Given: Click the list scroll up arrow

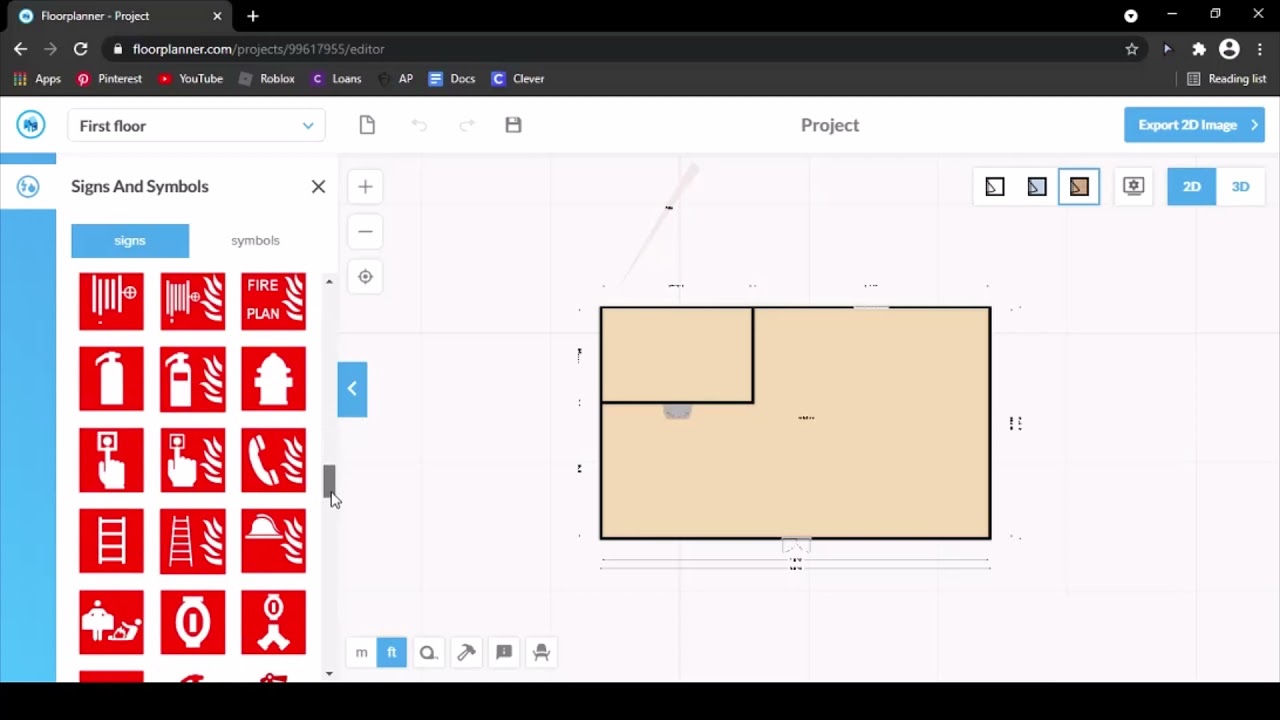Looking at the screenshot, I should (x=329, y=282).
